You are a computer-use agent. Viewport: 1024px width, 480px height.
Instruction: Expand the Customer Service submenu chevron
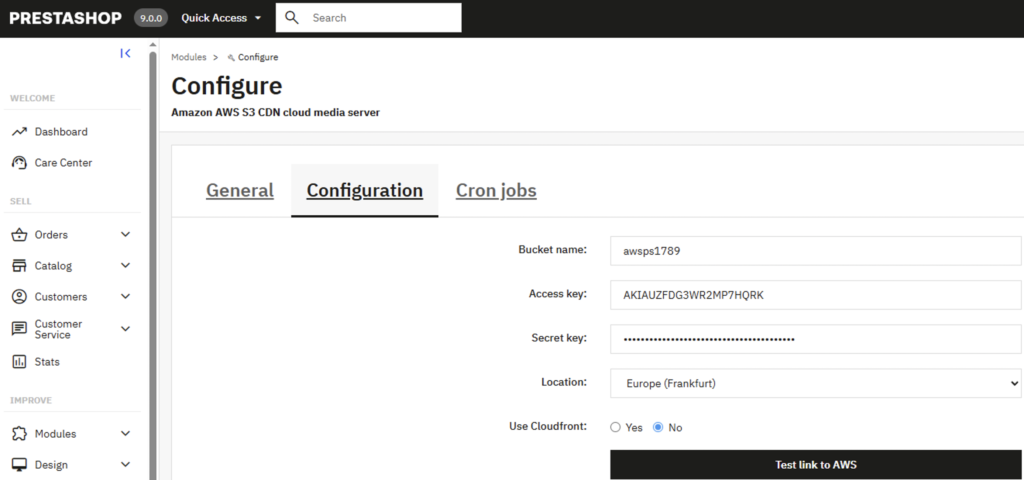pos(125,329)
